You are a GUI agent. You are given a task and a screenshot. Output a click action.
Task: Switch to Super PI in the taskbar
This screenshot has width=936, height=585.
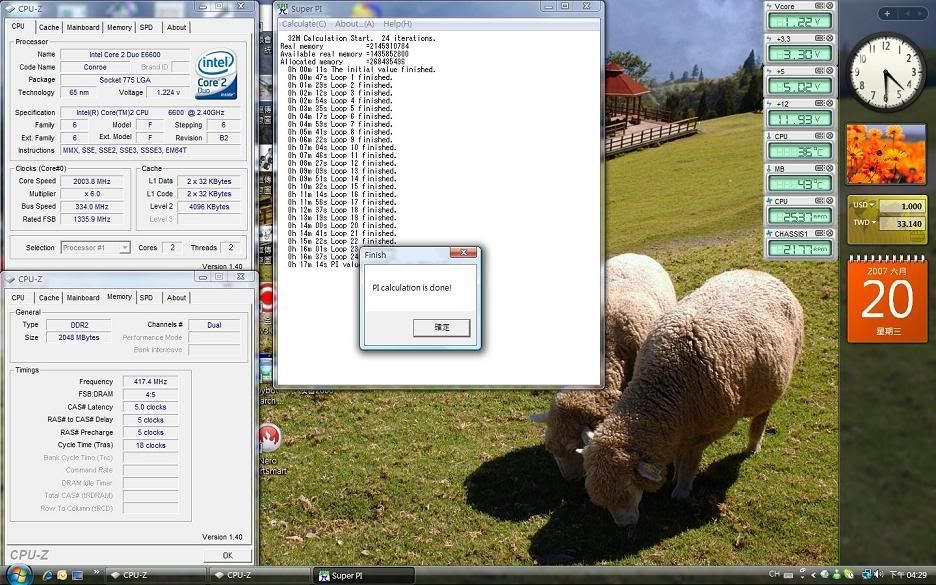pyautogui.click(x=364, y=575)
